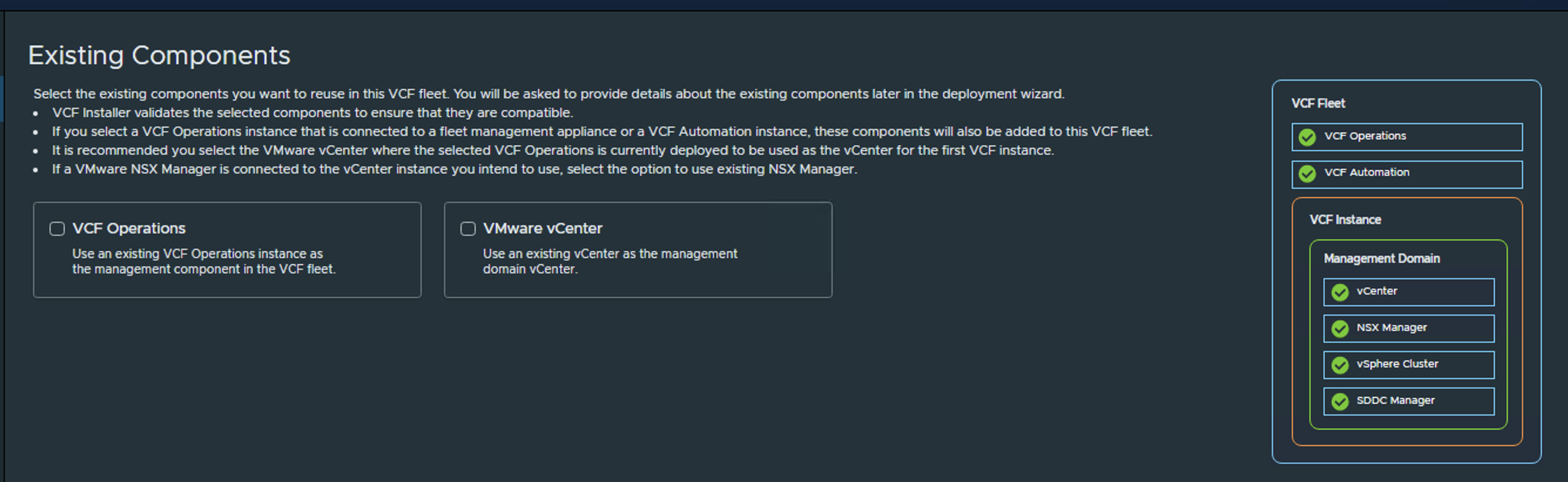Click the Management Domain label

(1382, 258)
